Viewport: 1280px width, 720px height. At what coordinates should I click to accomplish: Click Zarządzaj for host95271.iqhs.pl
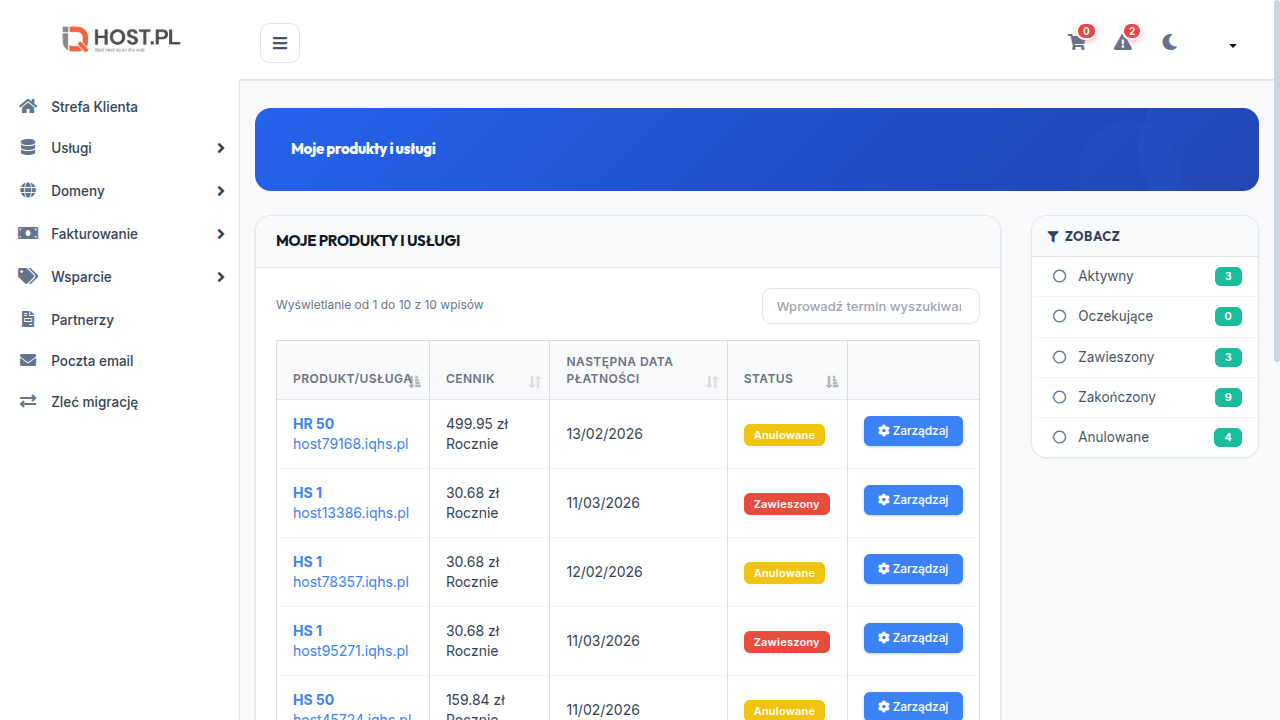[913, 638]
